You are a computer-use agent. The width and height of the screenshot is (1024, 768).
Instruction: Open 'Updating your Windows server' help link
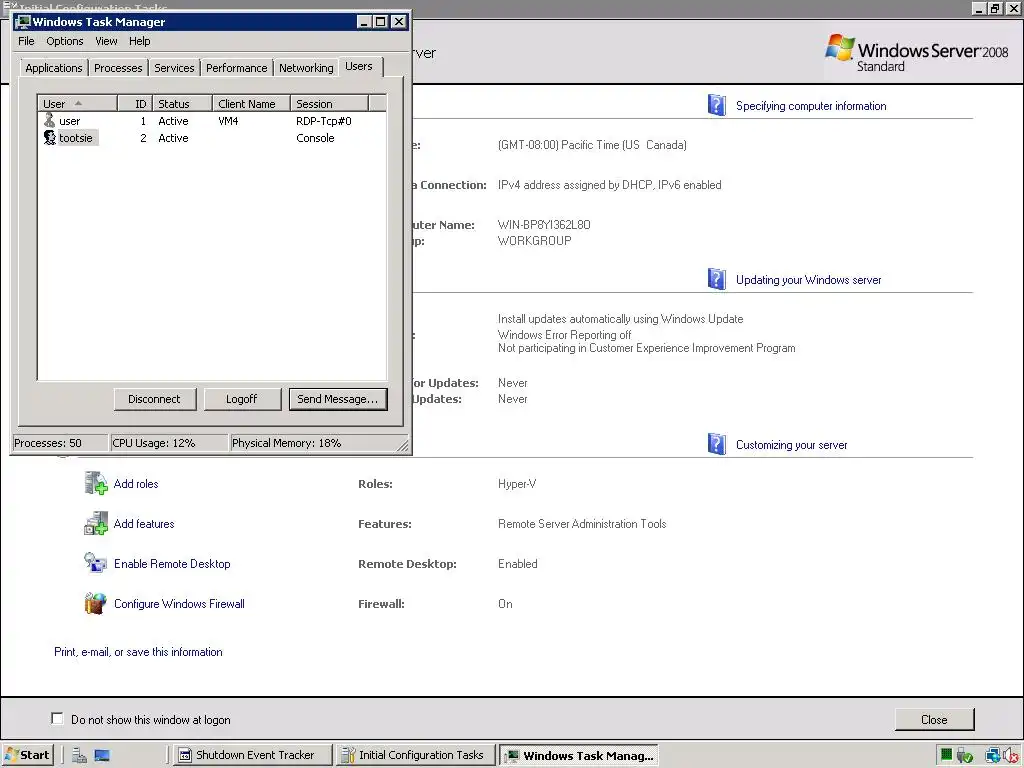(808, 280)
